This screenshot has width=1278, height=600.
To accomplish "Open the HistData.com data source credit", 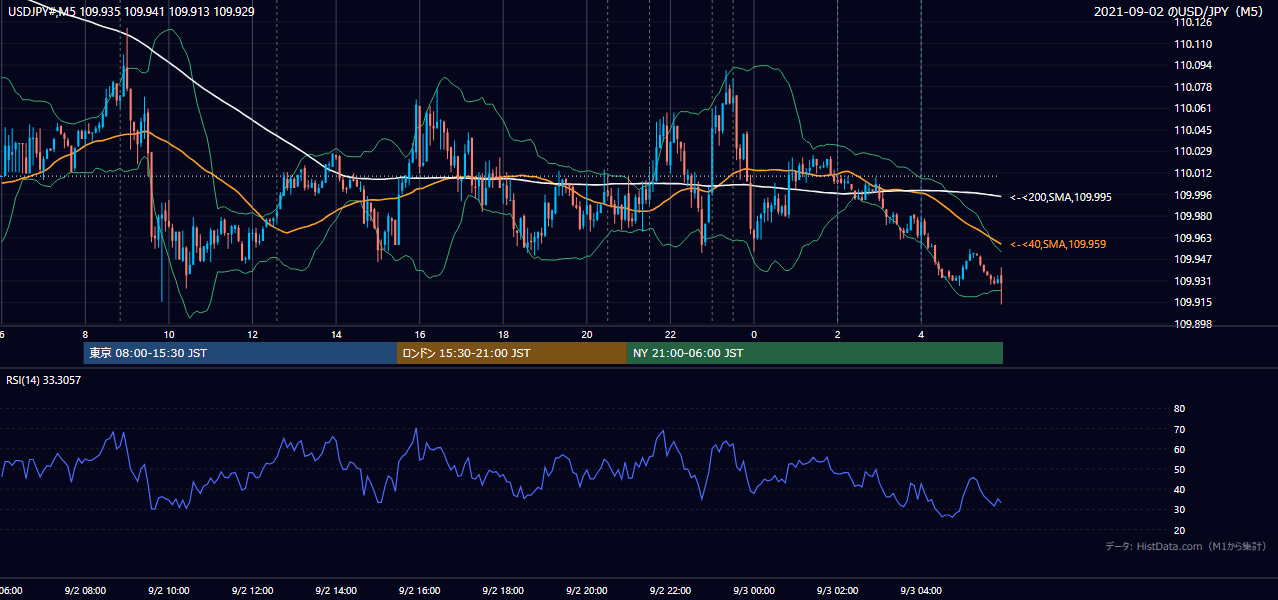I will pyautogui.click(x=1185, y=546).
